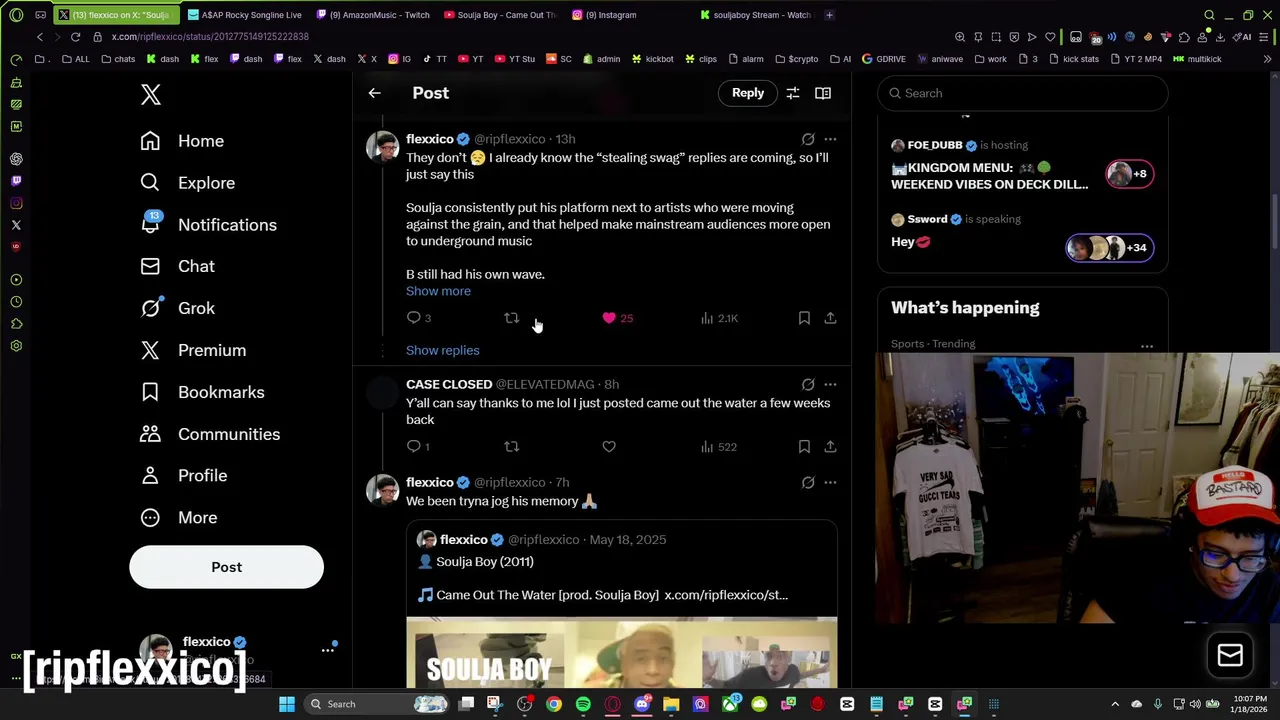Open Profile in X sidebar

[x=183, y=476]
